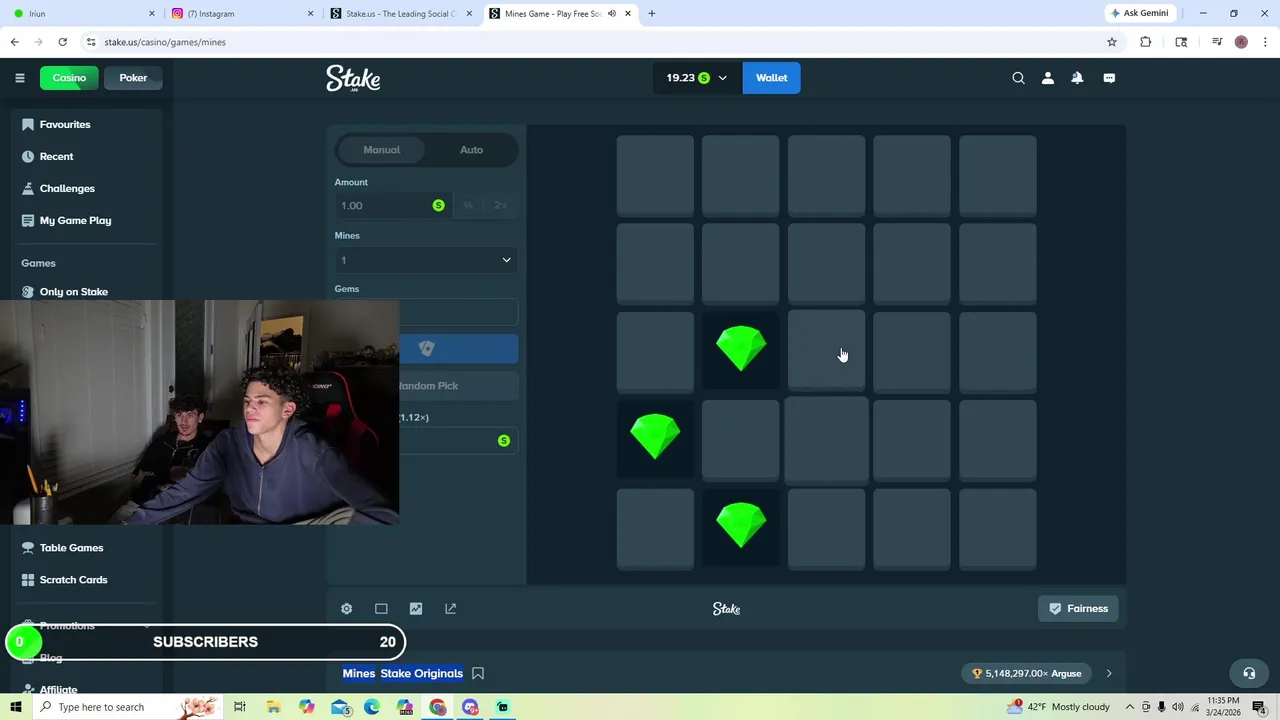Open the user profile icon
Image resolution: width=1280 pixels, height=720 pixels.
(x=1048, y=78)
